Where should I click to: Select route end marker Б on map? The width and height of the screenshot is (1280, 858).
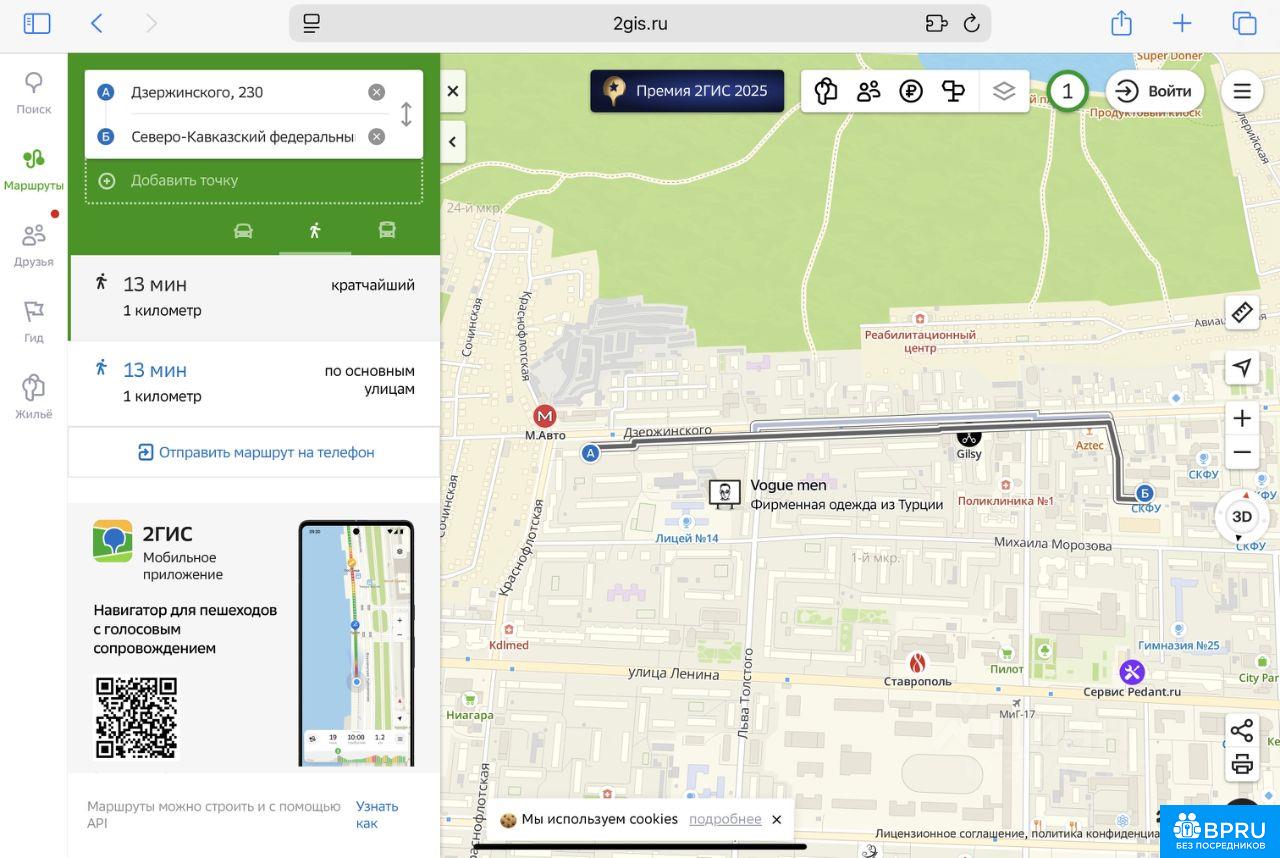point(1145,493)
